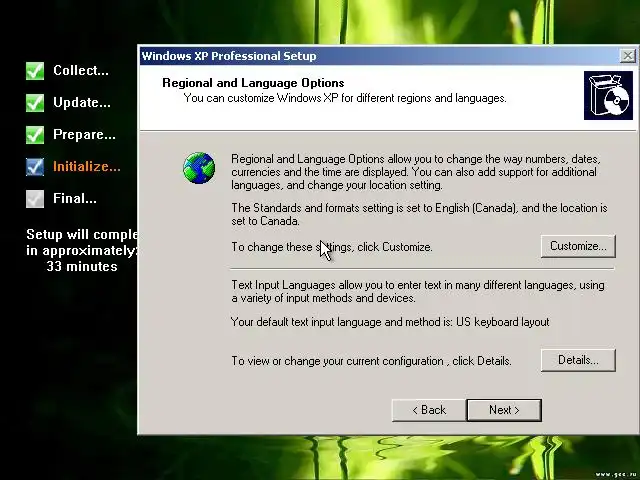Click the green checkmark beside Update
Screen dimensions: 640x480
[x=35, y=102]
